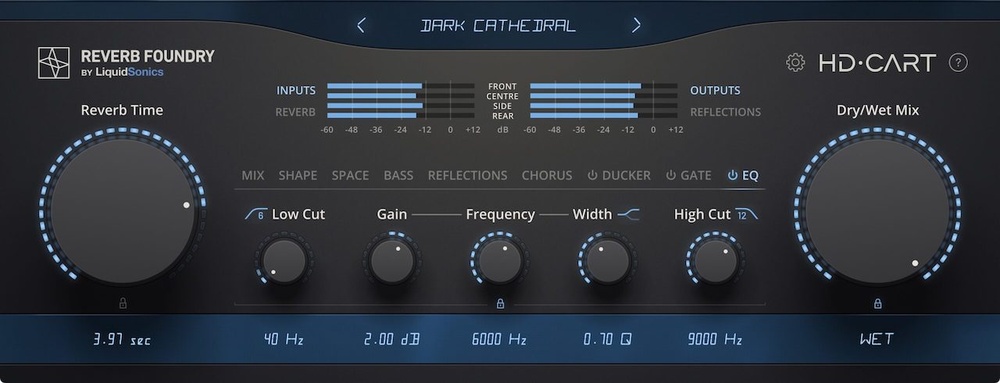Switch to the BASS tab
The width and height of the screenshot is (1000, 383).
[x=399, y=175]
